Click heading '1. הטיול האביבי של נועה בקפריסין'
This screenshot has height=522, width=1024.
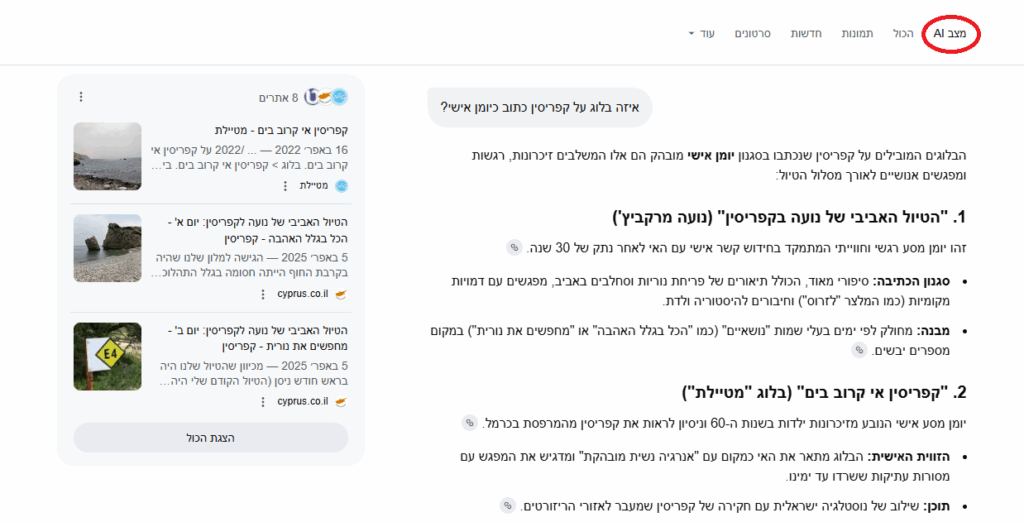pos(790,217)
